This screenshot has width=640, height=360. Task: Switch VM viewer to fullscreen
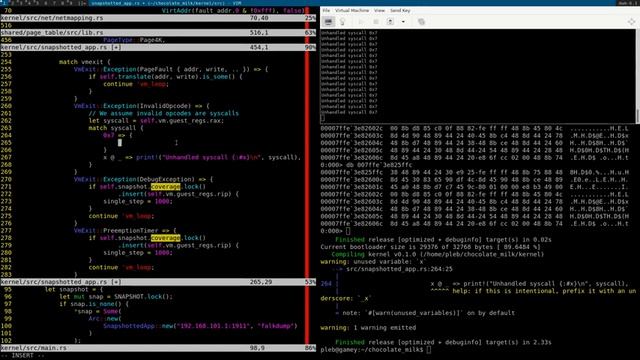[x=631, y=21]
